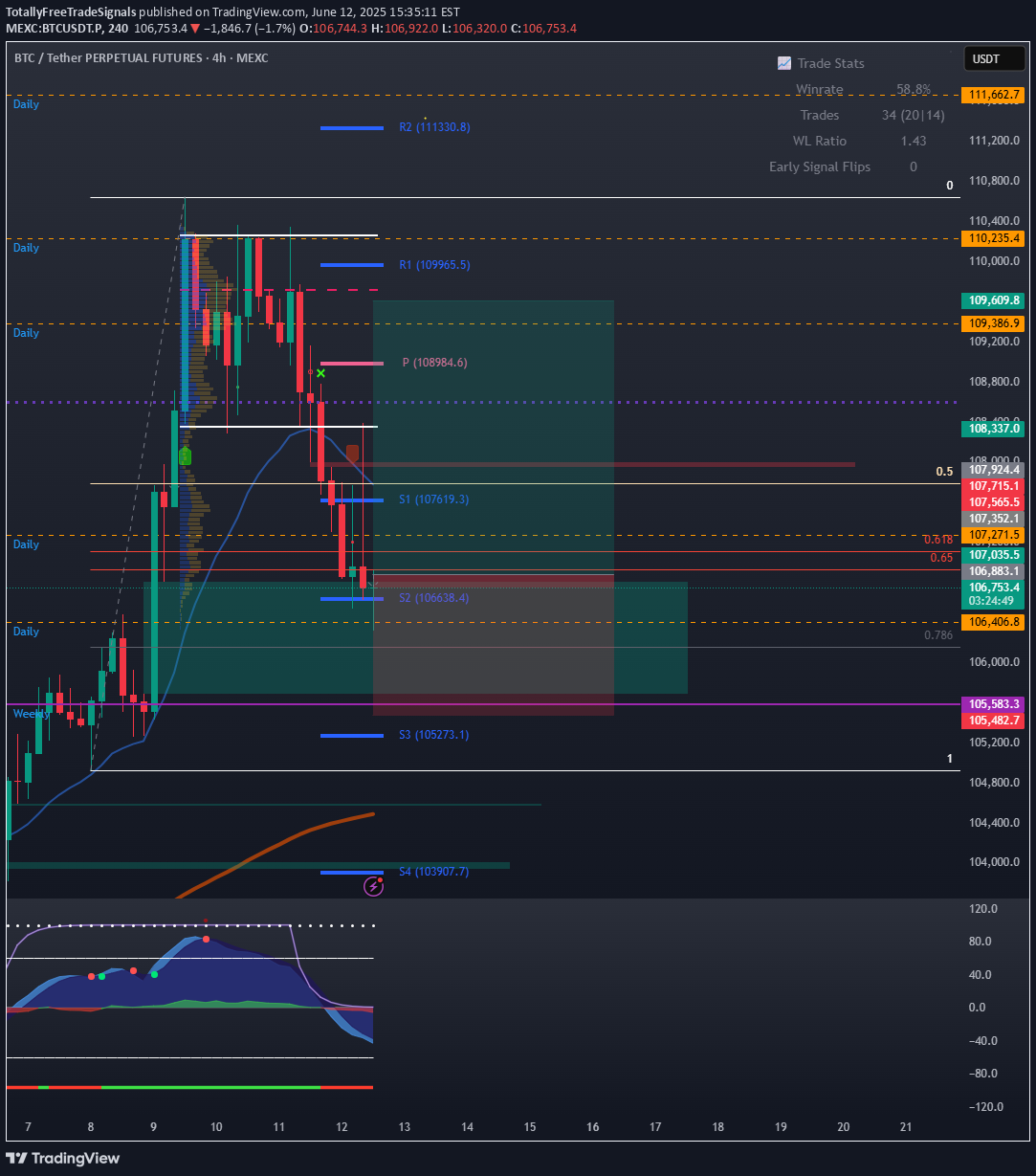Screen dimensions: 1036x1176
Task: Click the R2 (111330.8) pivot label
Action: click(x=434, y=127)
